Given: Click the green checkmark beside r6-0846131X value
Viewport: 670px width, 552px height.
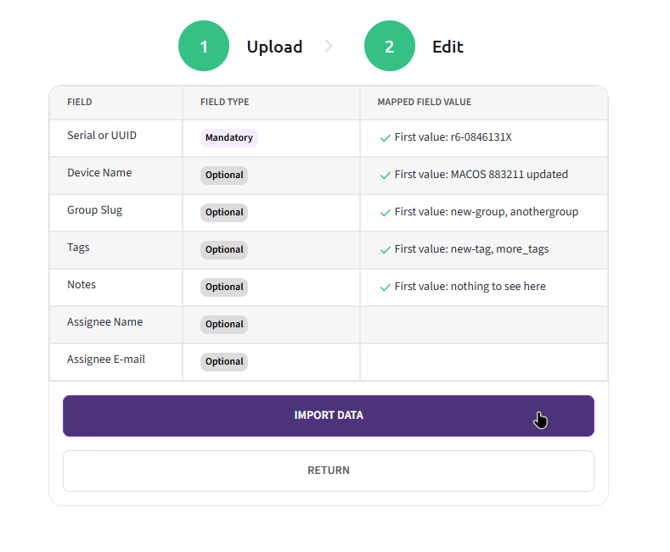Looking at the screenshot, I should (x=385, y=138).
